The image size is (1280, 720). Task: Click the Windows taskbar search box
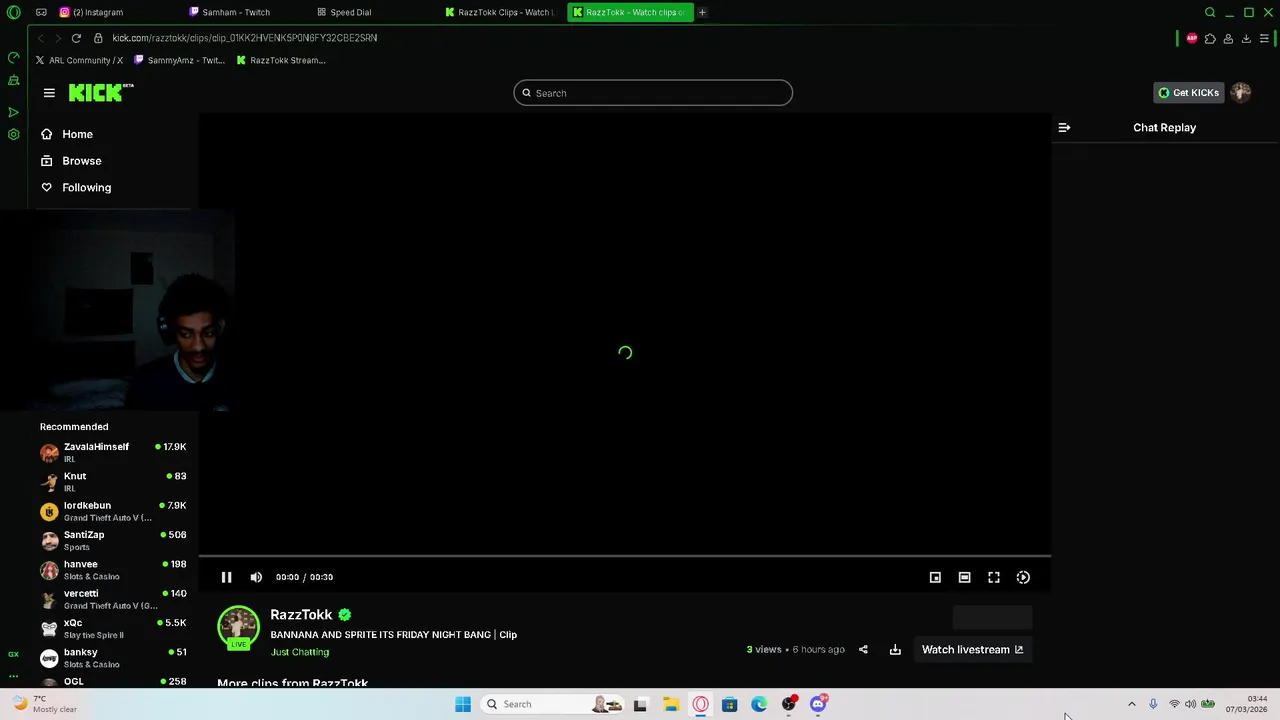pos(553,704)
